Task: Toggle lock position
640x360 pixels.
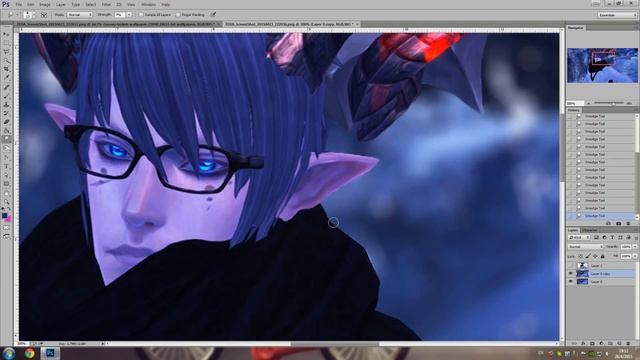Action: click(x=595, y=256)
